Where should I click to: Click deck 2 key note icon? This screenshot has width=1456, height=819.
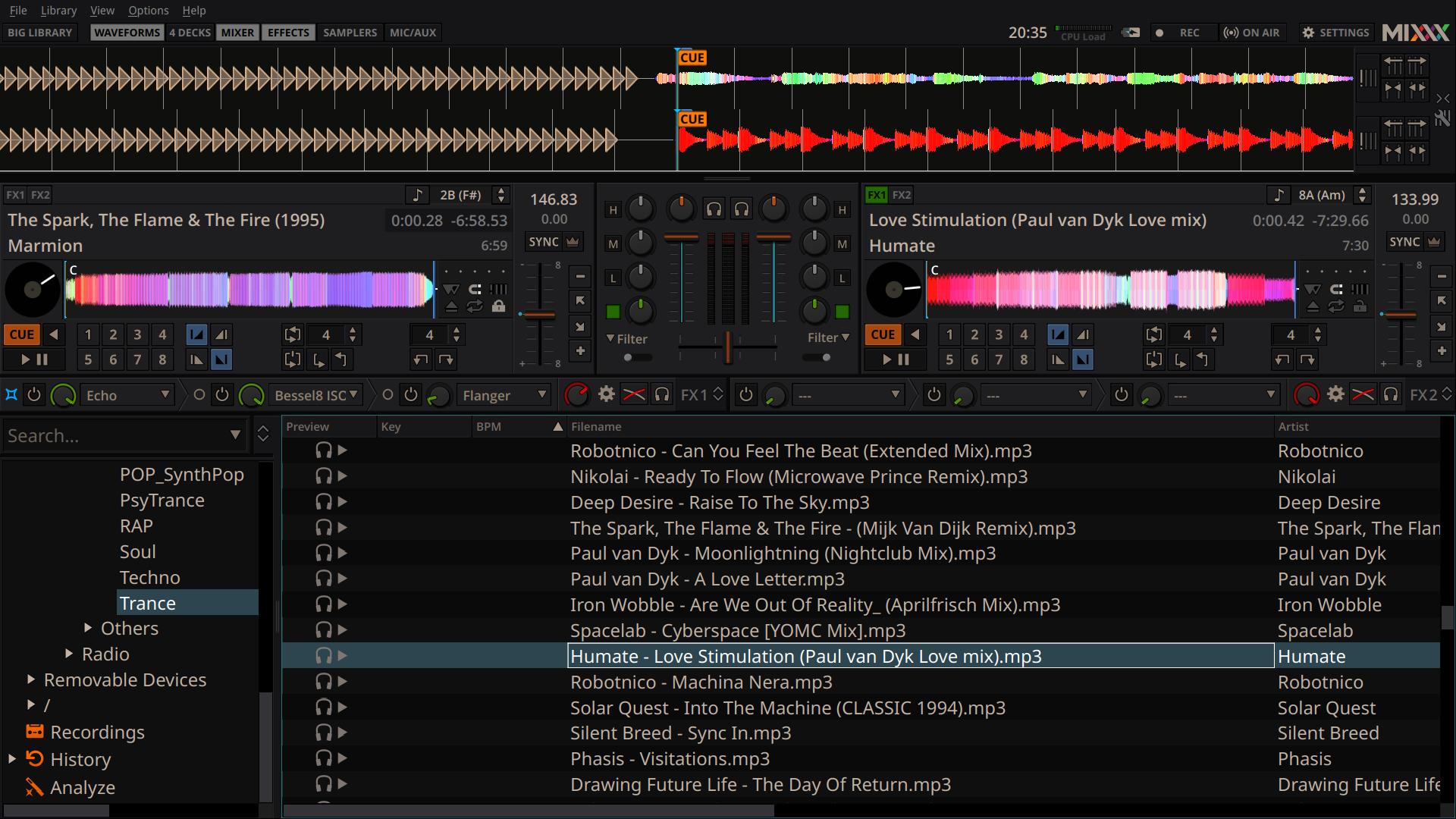click(x=1279, y=195)
